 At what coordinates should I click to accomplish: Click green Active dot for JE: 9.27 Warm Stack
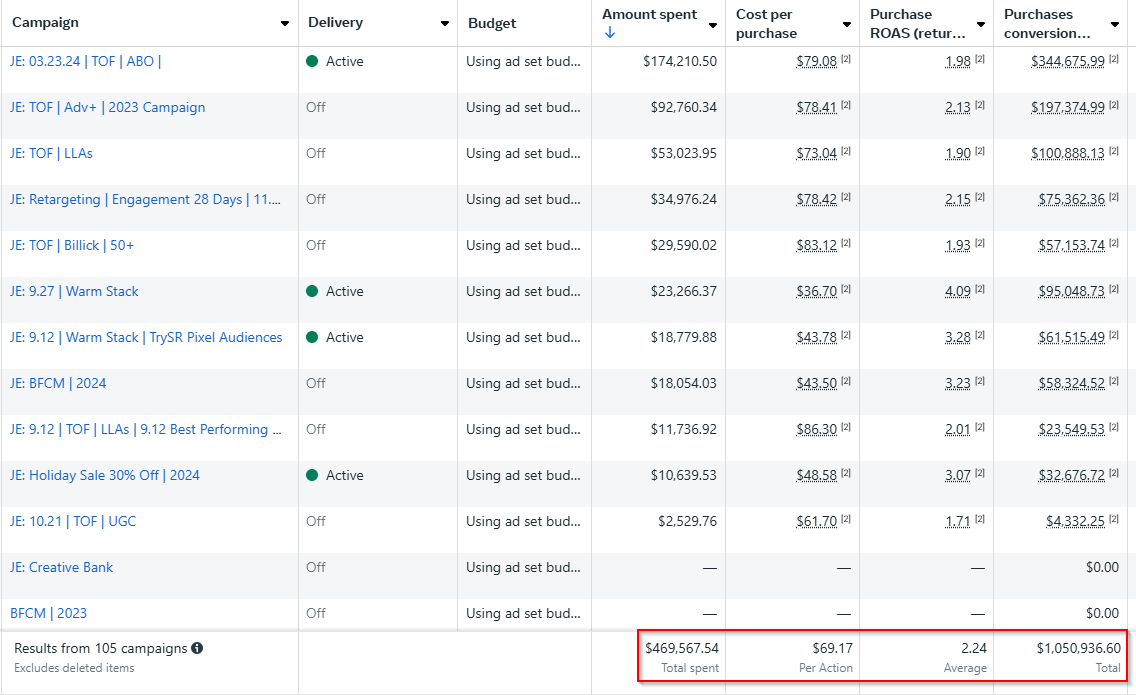point(312,291)
